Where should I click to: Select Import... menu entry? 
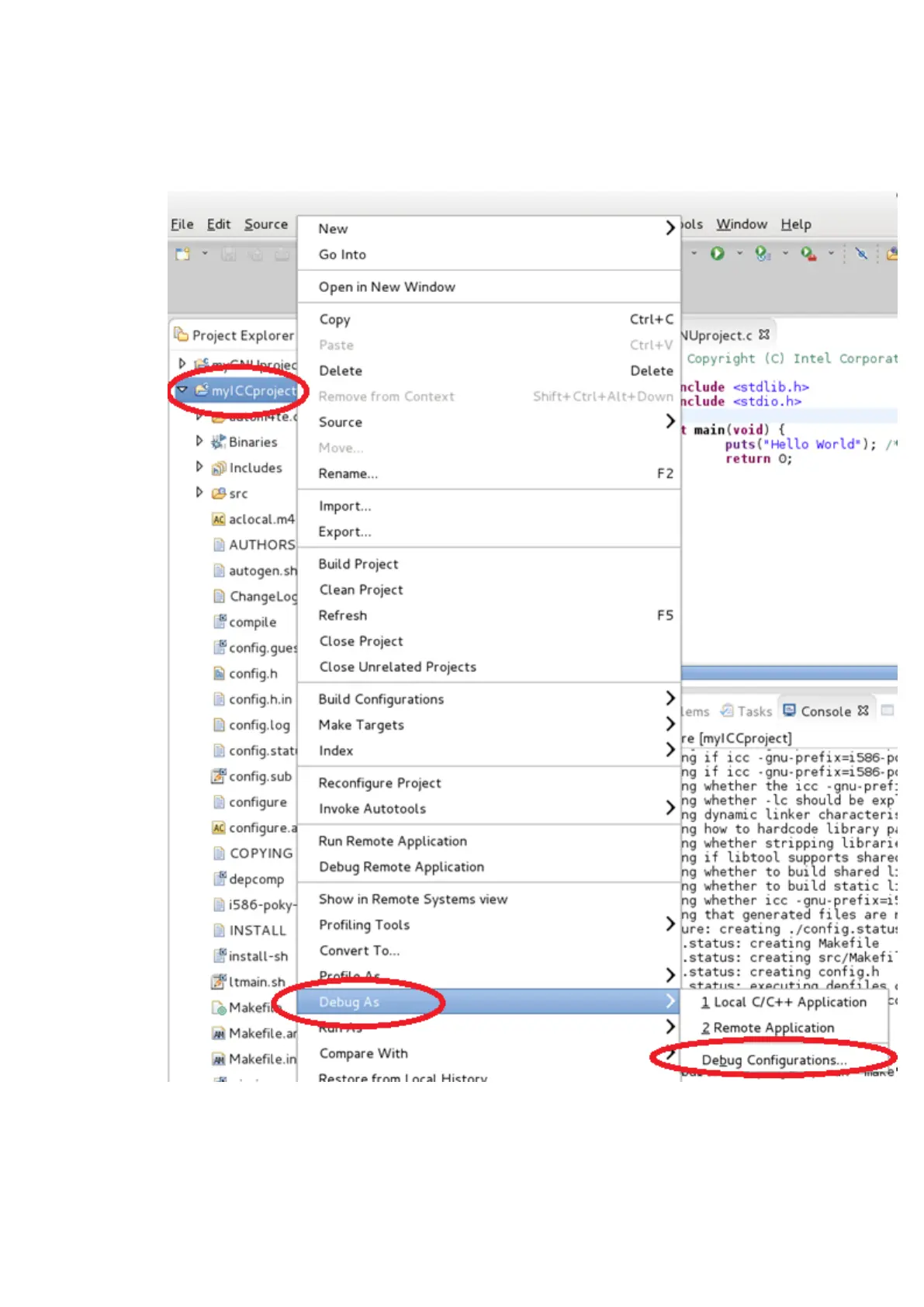tap(489, 506)
